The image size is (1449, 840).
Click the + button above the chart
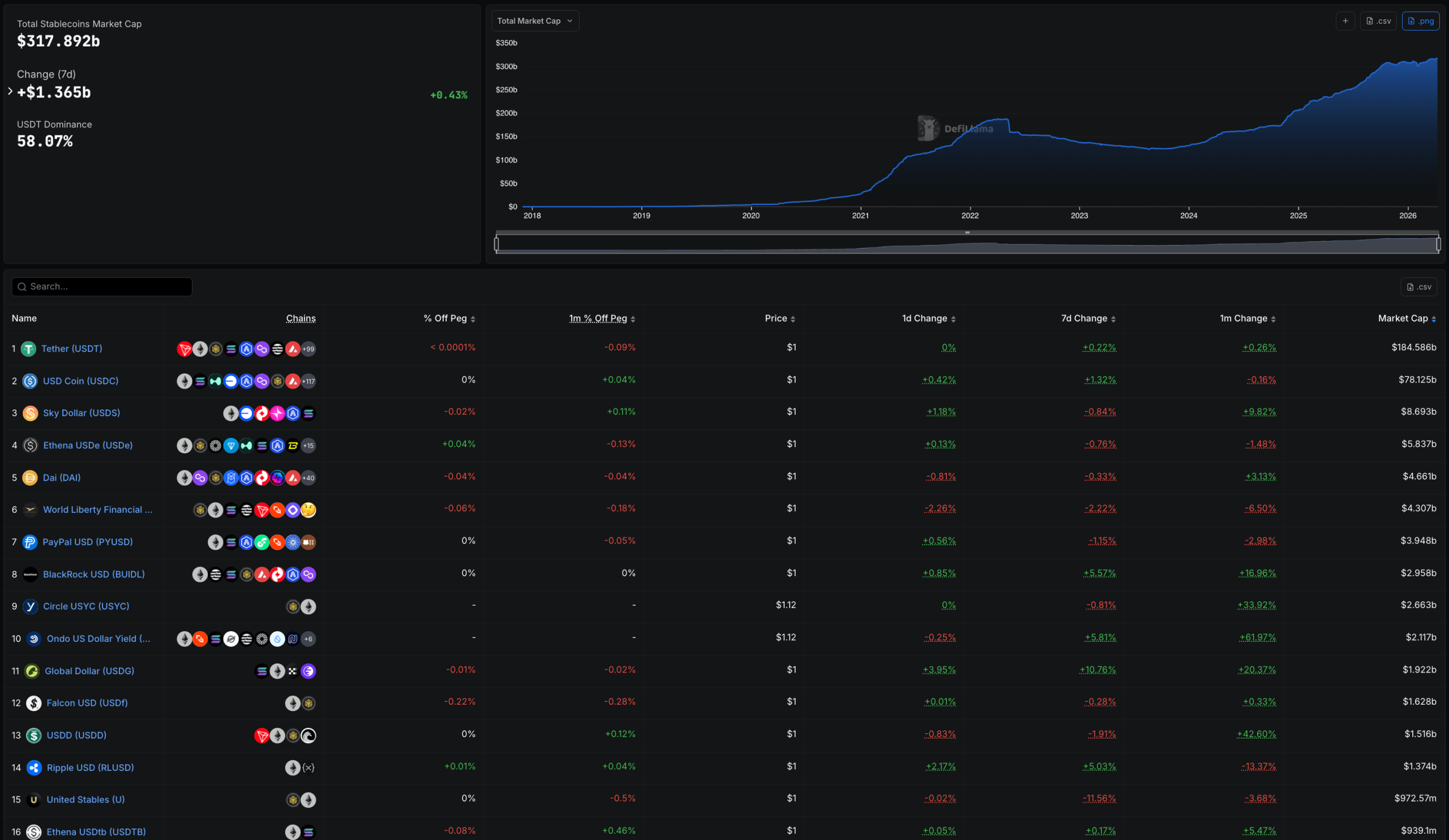(x=1345, y=21)
